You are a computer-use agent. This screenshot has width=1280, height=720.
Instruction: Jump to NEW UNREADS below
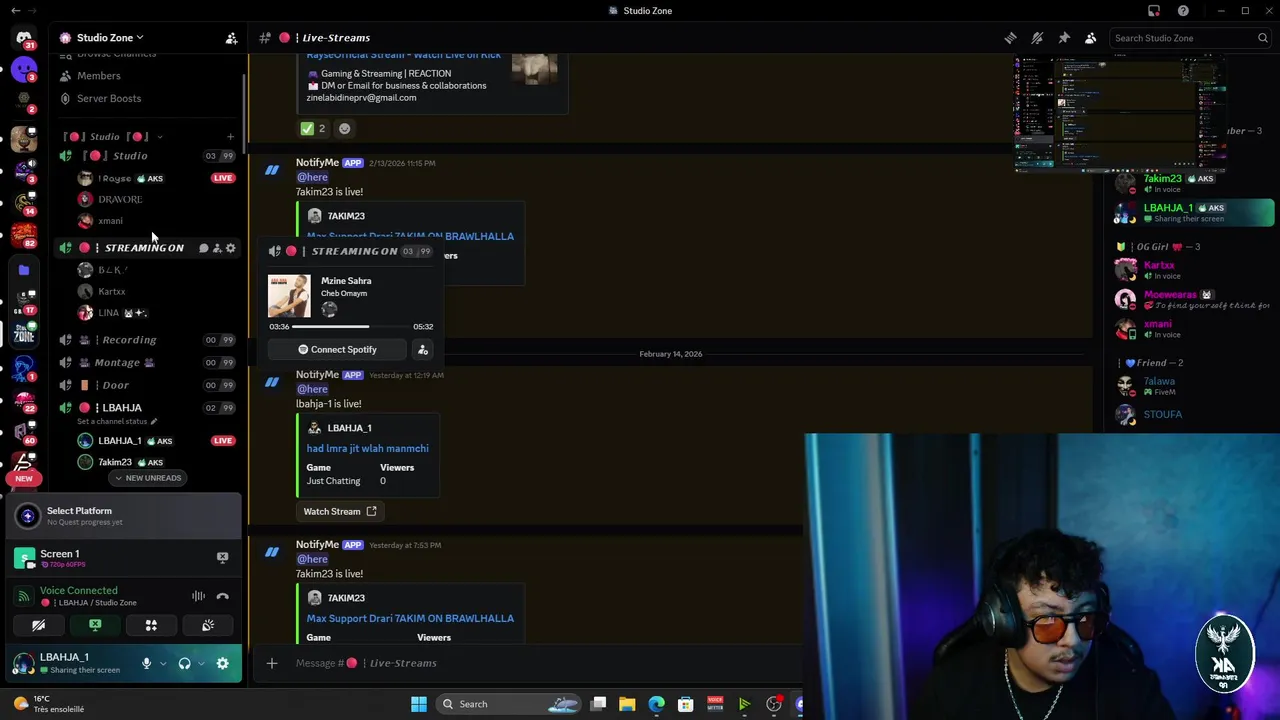point(147,478)
